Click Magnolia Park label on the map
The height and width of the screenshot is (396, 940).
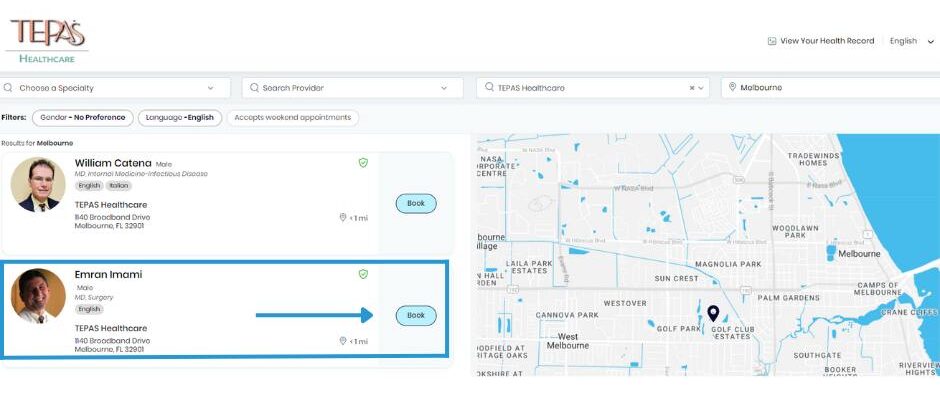(728, 264)
